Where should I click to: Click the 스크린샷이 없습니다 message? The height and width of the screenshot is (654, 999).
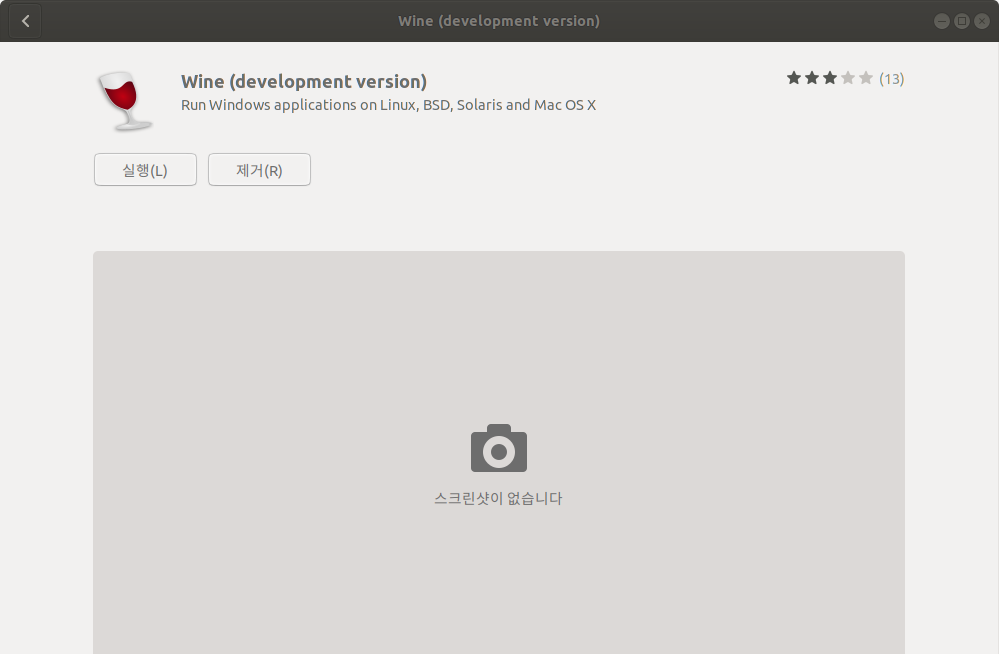coord(498,498)
